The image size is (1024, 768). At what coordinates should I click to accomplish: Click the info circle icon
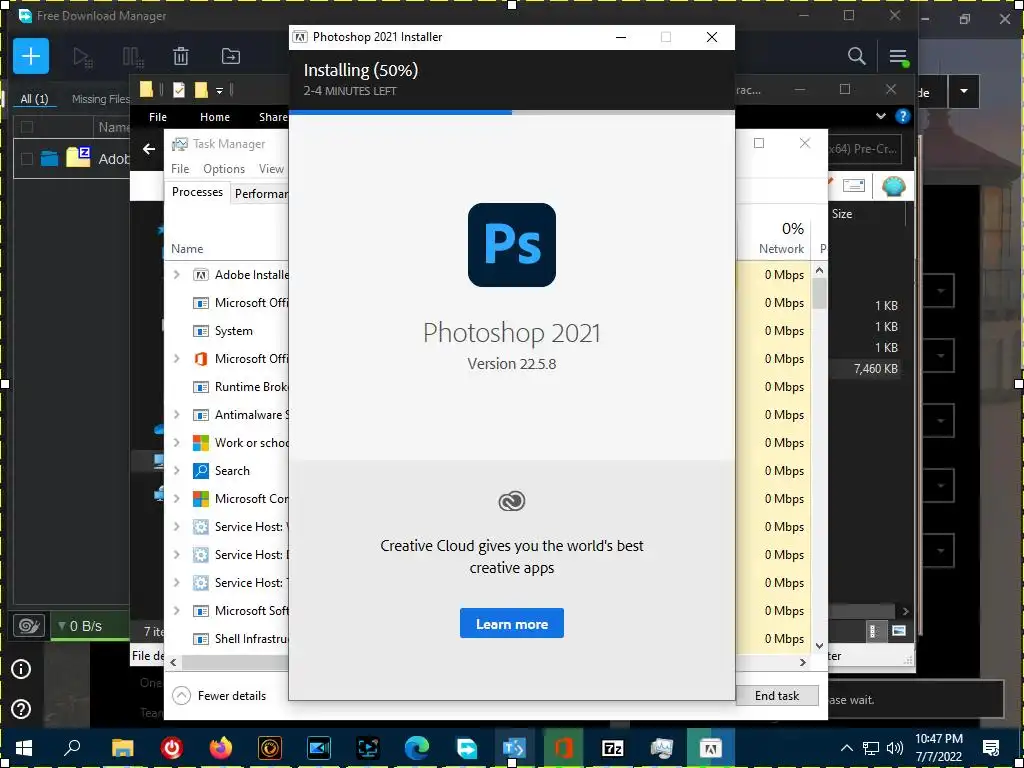21,669
